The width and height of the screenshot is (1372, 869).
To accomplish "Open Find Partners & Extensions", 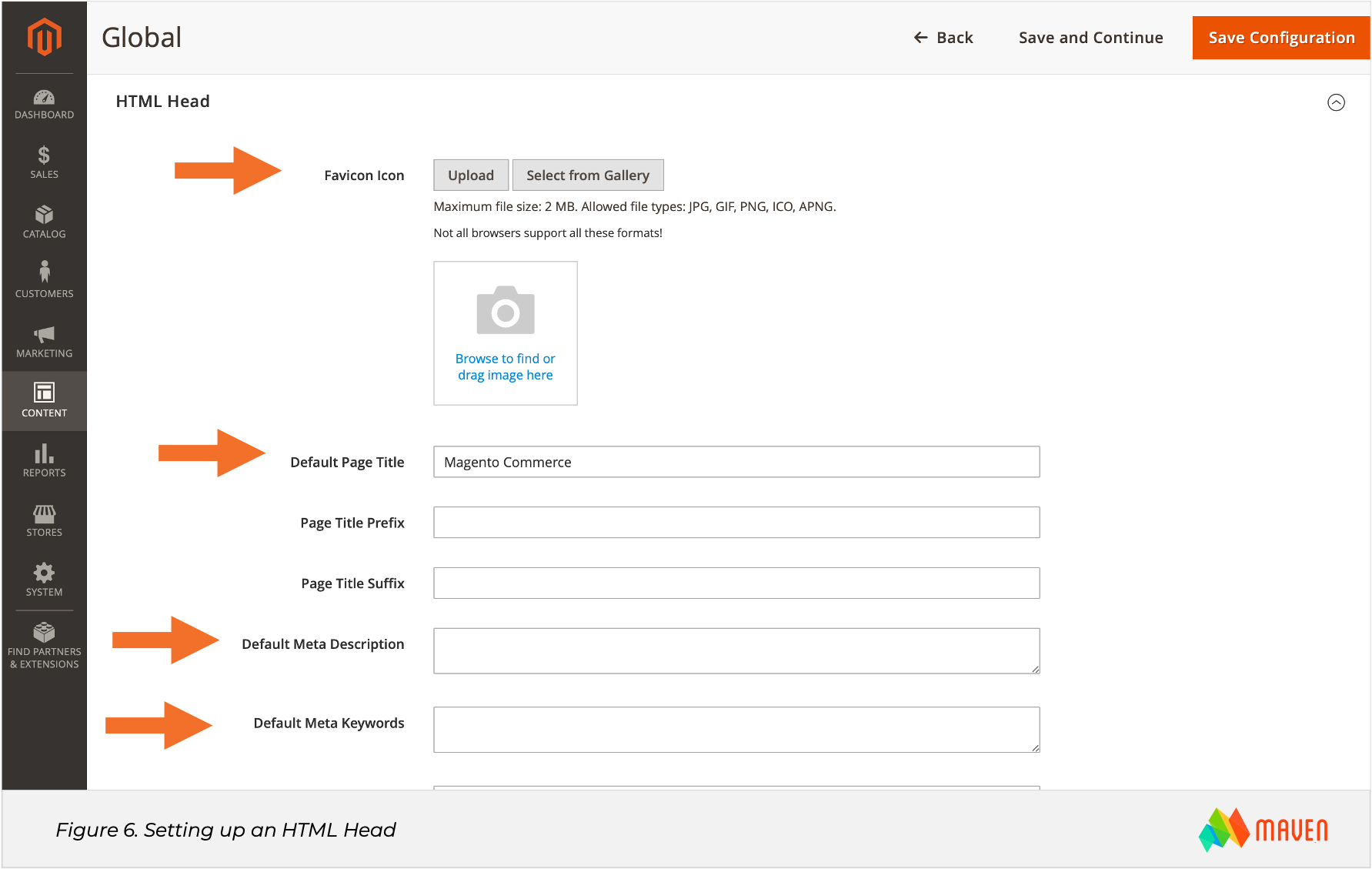I will 44,645.
